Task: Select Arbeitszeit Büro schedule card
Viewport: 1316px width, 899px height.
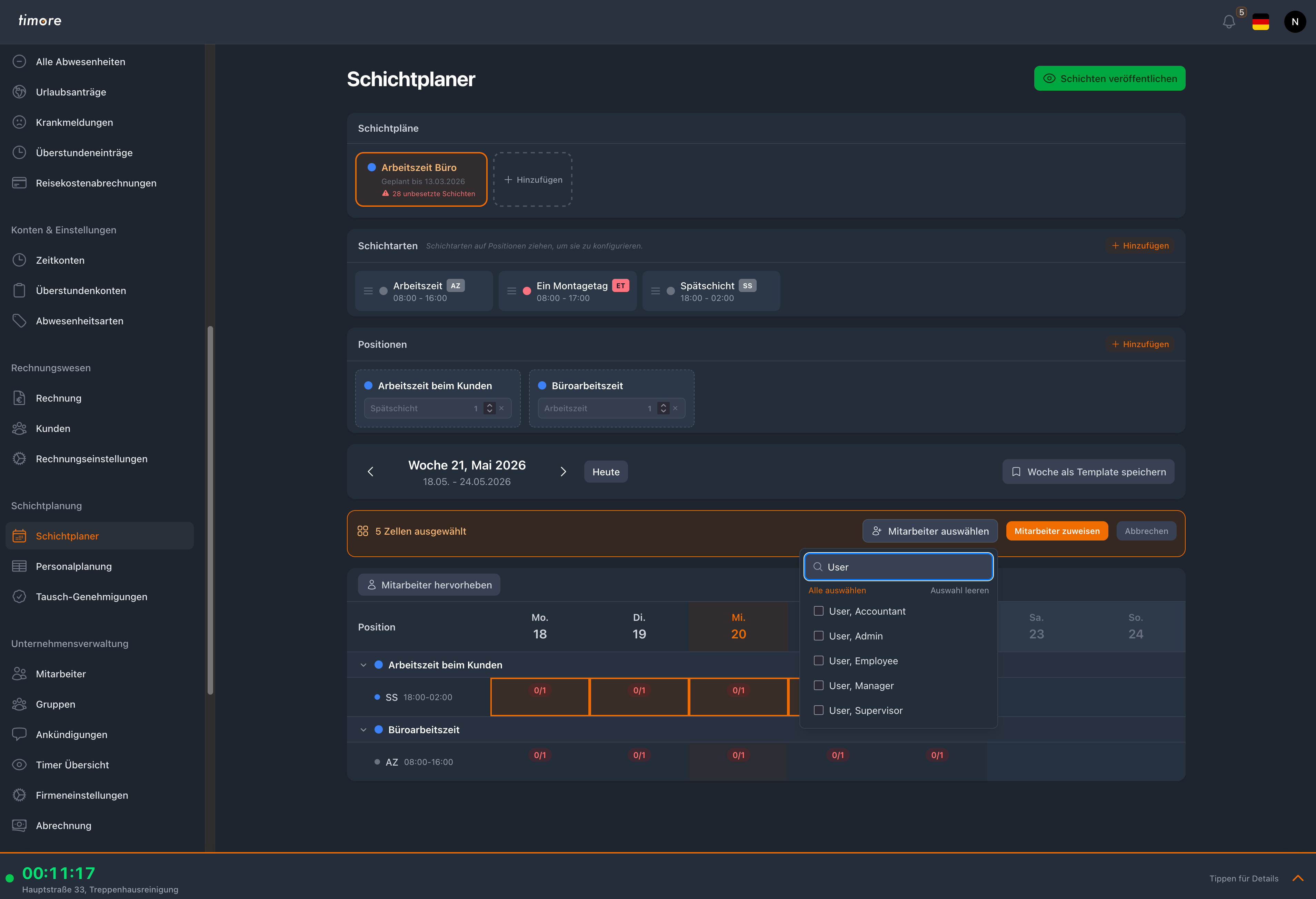Action: pyautogui.click(x=421, y=180)
